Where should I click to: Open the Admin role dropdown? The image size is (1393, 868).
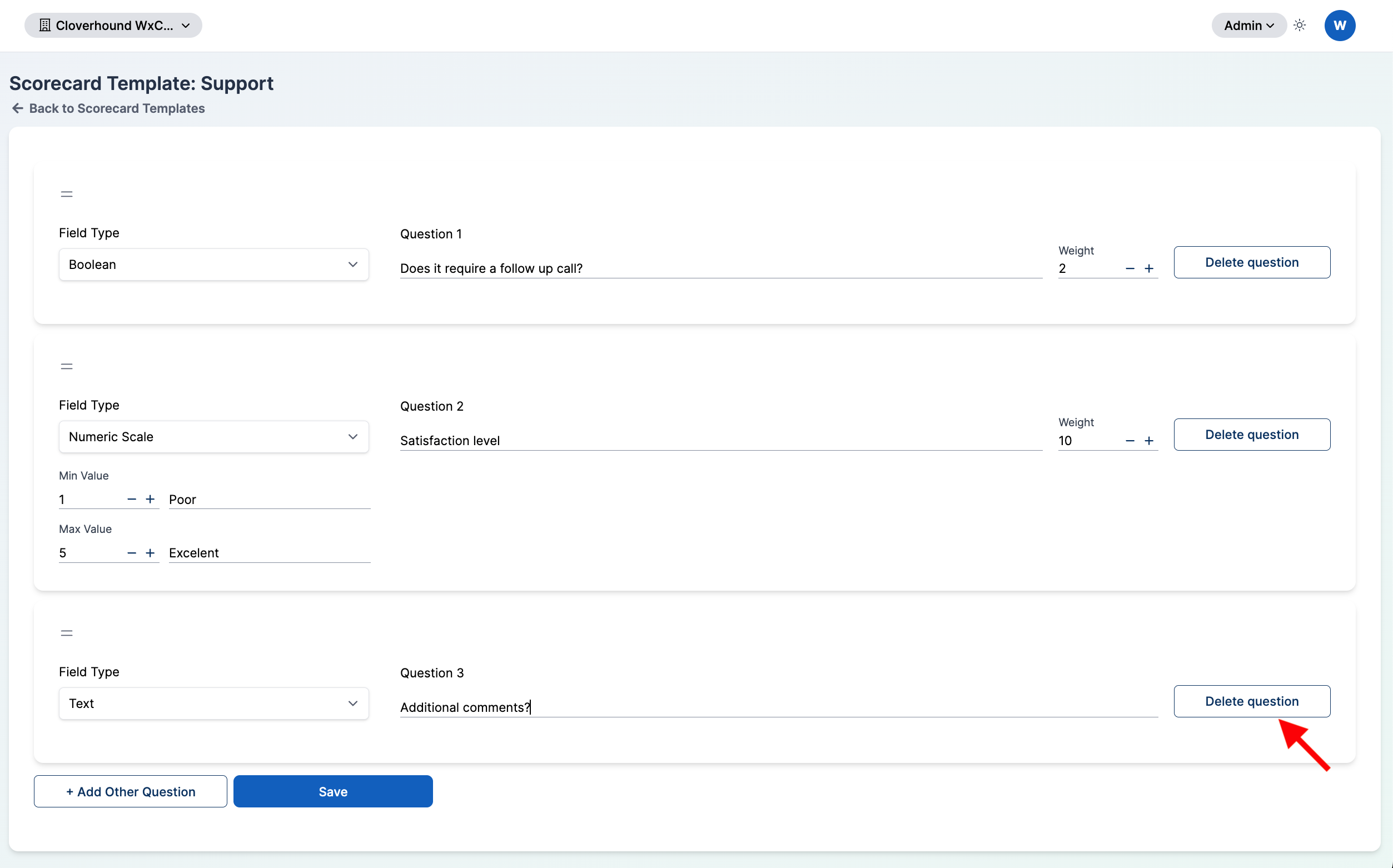[x=1248, y=25]
